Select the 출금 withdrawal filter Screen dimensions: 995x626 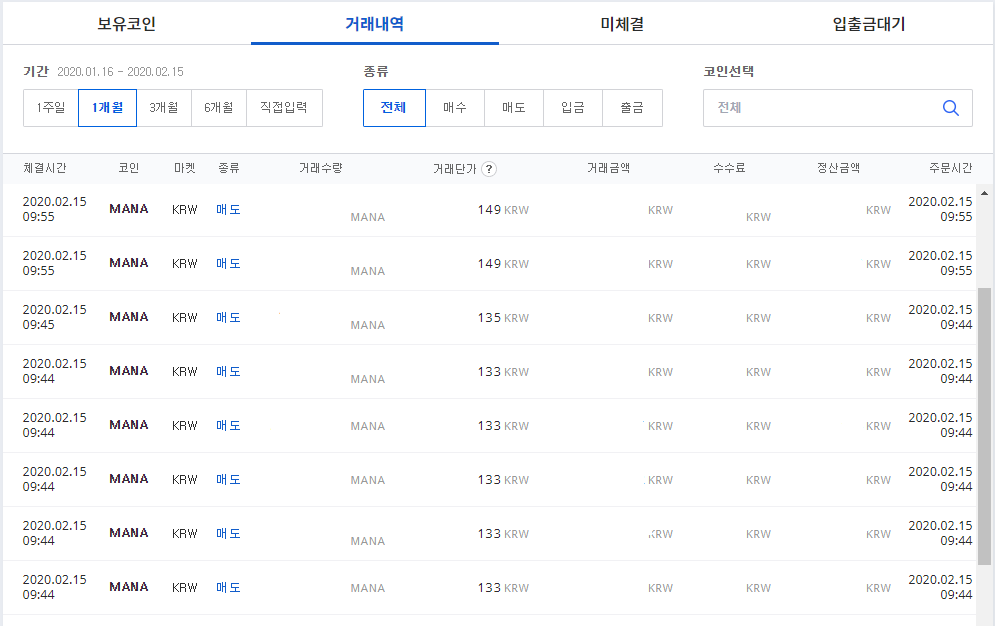pos(632,107)
